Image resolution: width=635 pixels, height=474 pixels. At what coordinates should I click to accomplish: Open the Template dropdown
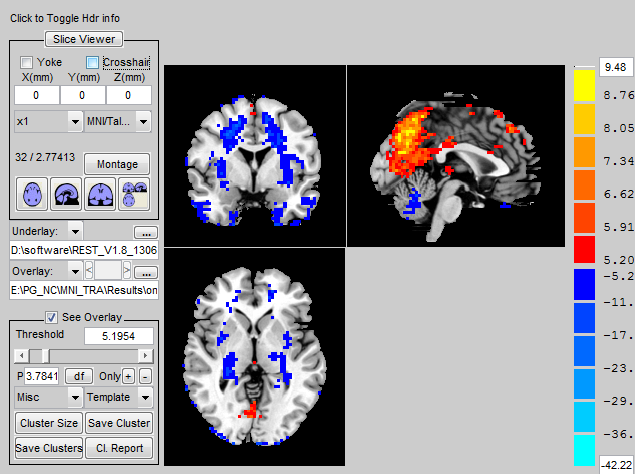click(x=119, y=397)
